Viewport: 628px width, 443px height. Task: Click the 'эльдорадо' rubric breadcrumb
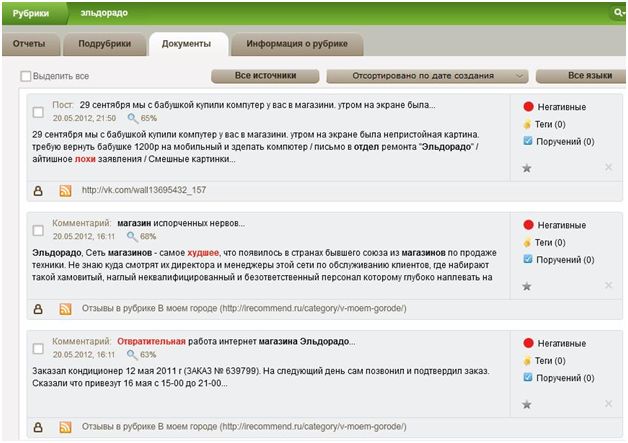104,13
